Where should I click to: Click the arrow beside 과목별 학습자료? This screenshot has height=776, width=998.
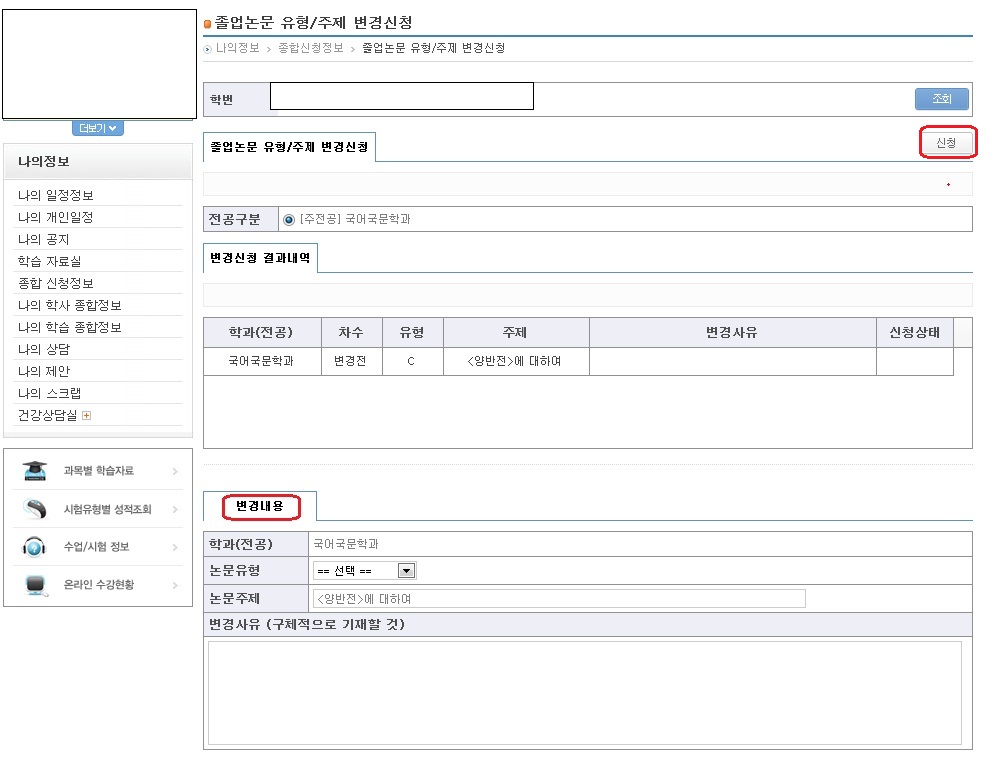[x=175, y=471]
